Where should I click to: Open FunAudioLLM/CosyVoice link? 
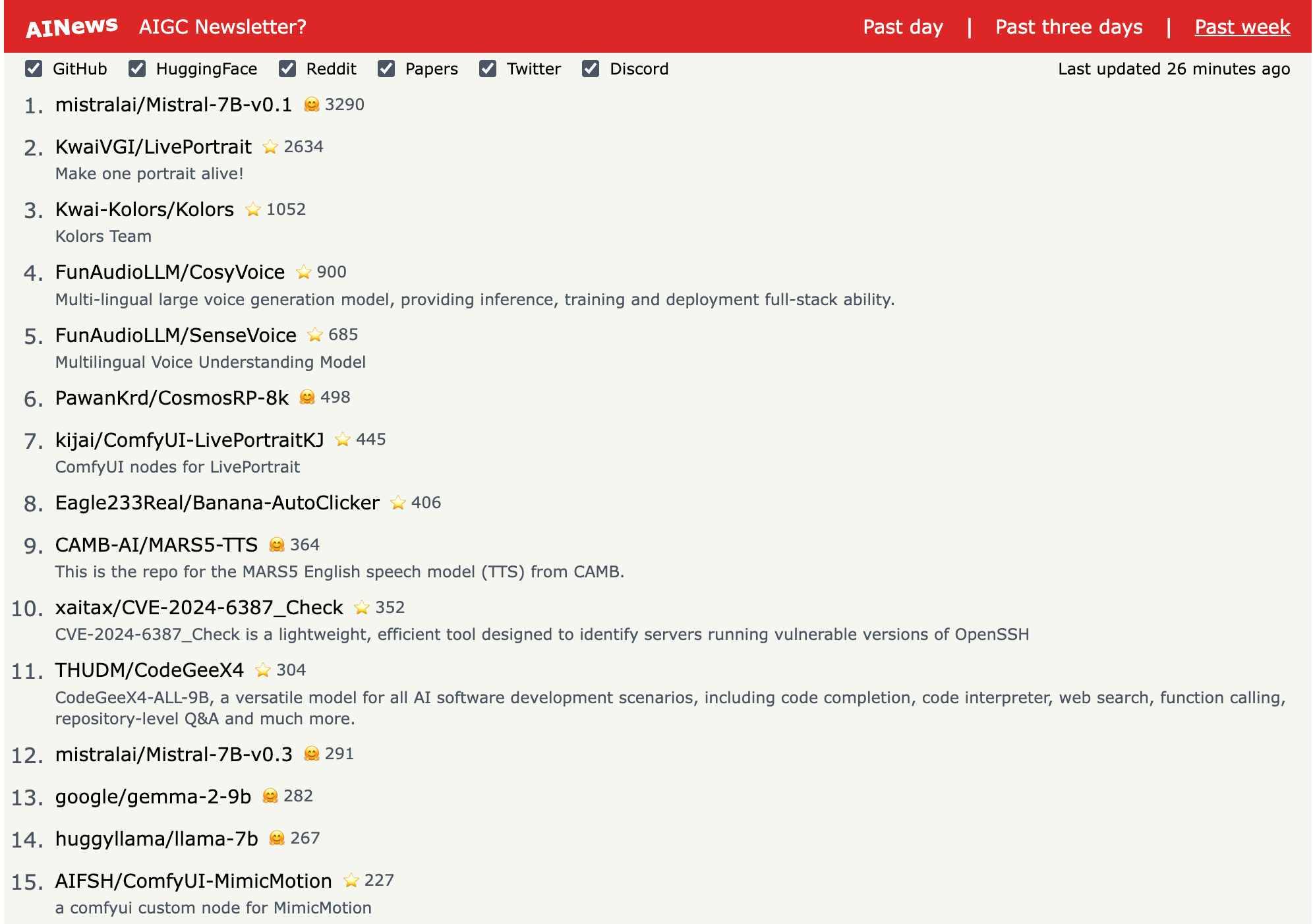pyautogui.click(x=170, y=272)
